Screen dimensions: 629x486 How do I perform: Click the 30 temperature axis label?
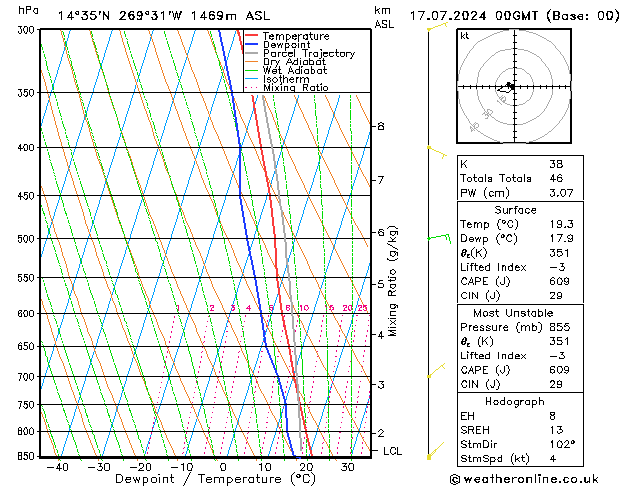coord(347,467)
